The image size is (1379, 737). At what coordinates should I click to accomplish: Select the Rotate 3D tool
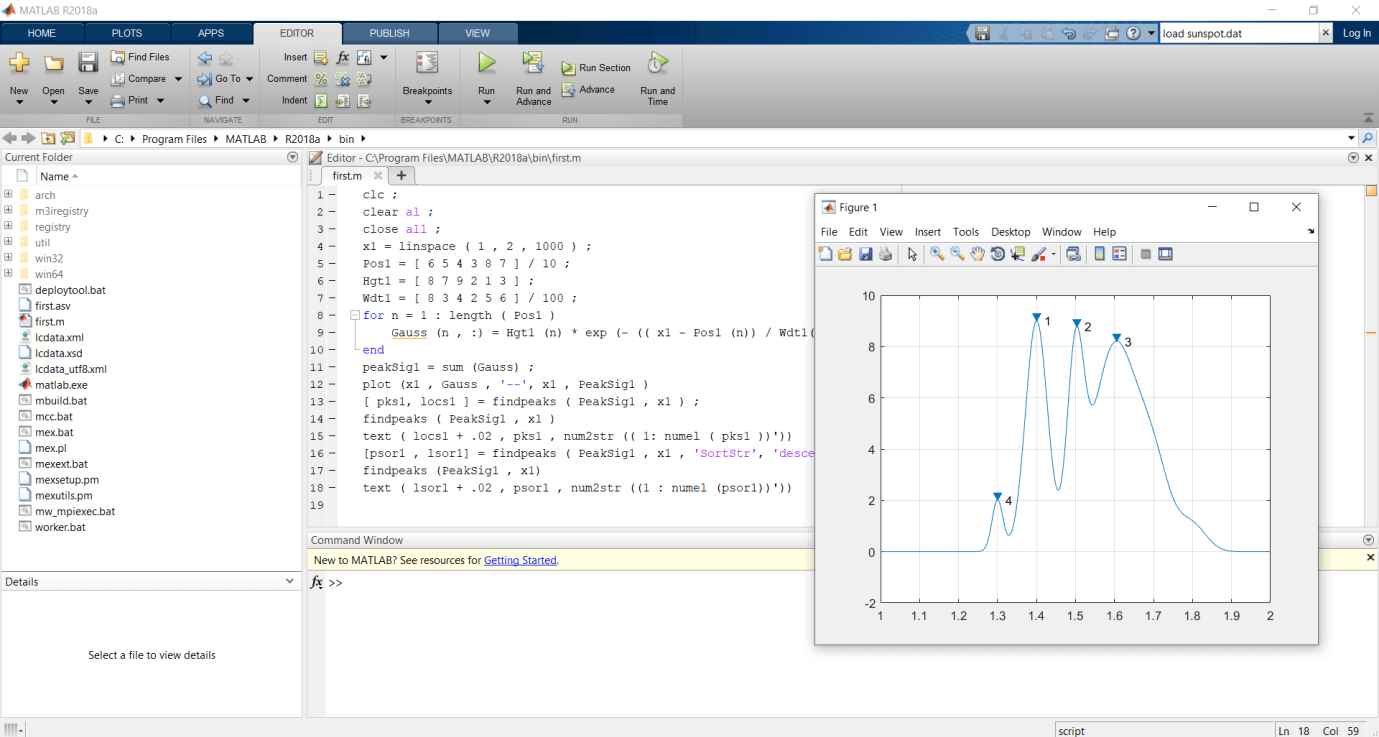[x=998, y=254]
